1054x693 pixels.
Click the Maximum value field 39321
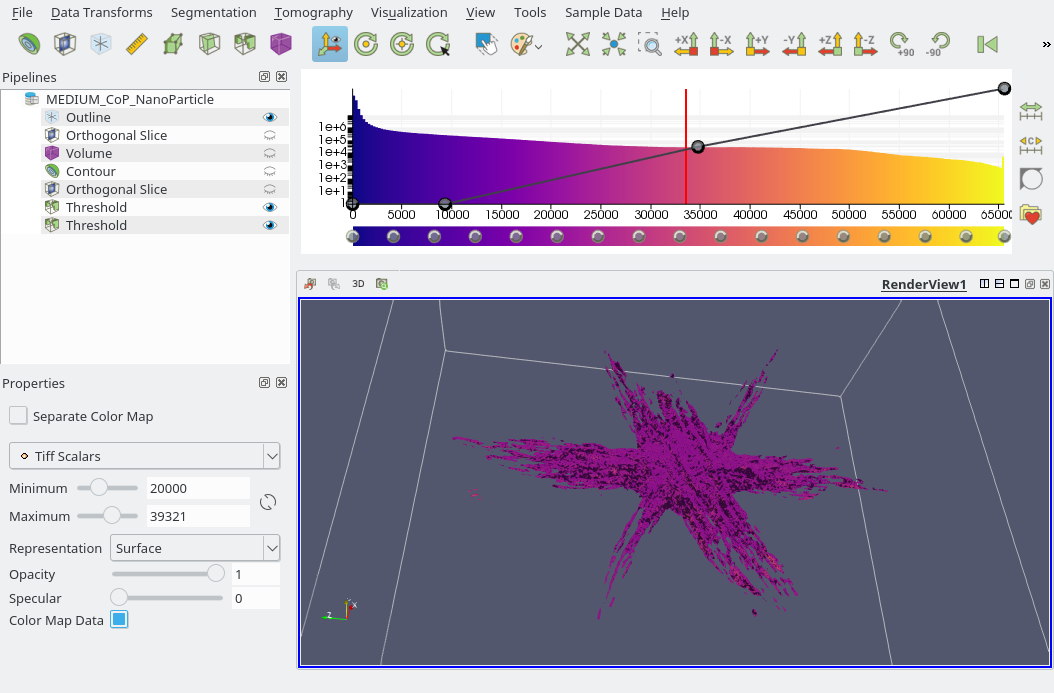198,516
